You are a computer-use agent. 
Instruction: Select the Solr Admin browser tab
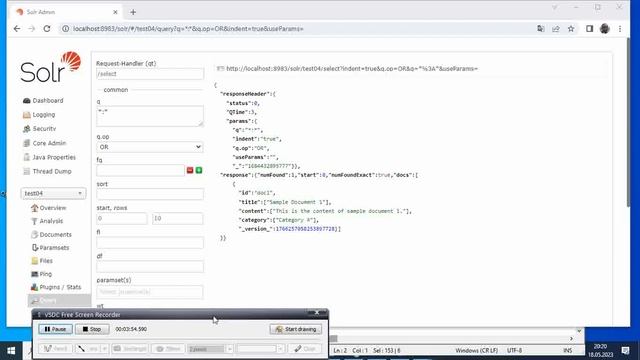coord(65,12)
